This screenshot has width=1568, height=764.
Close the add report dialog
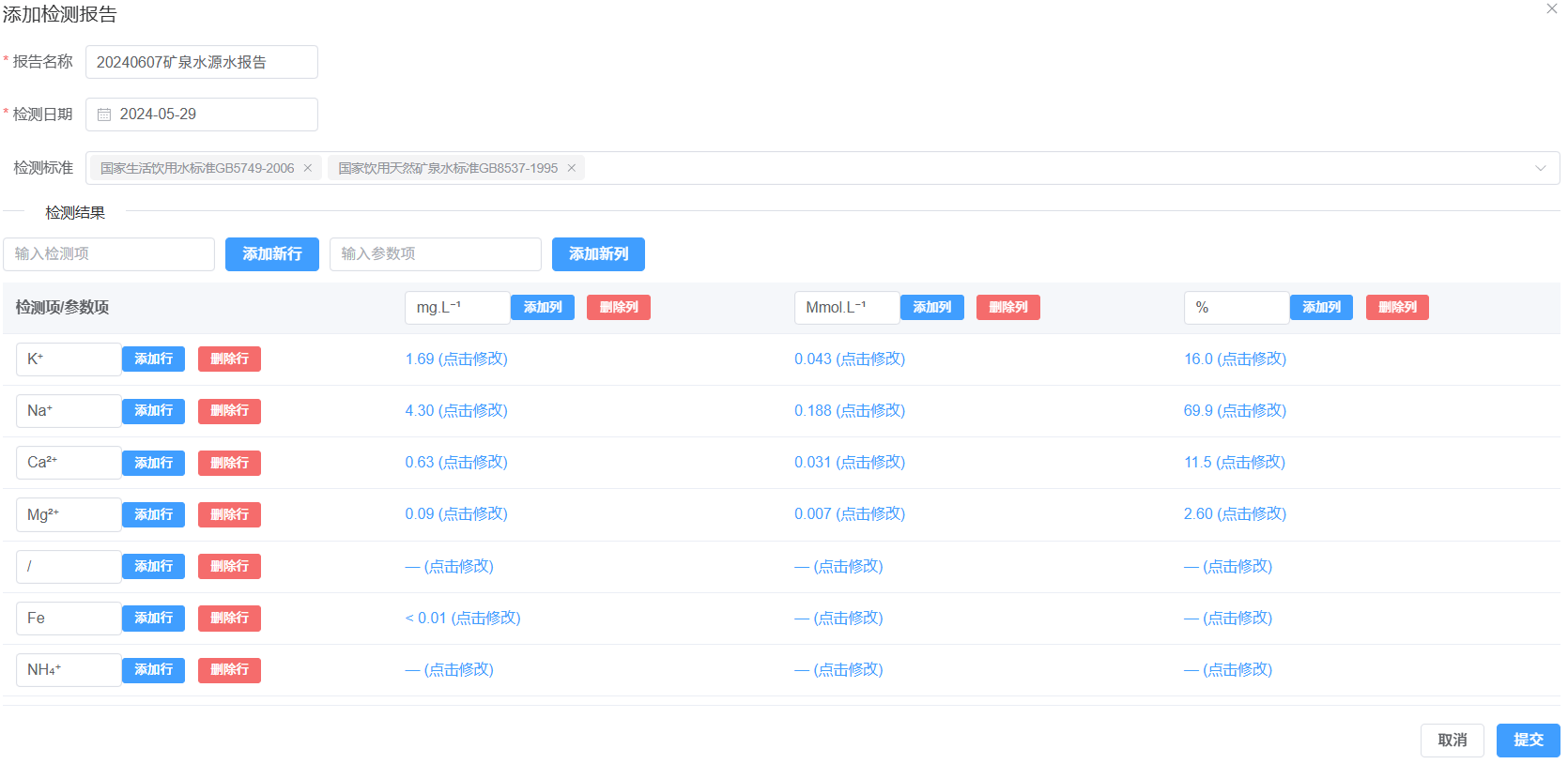click(x=1551, y=9)
